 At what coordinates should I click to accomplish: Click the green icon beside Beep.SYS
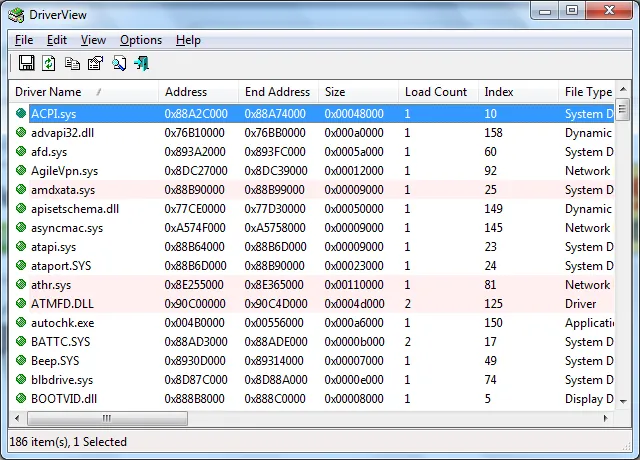click(x=21, y=360)
